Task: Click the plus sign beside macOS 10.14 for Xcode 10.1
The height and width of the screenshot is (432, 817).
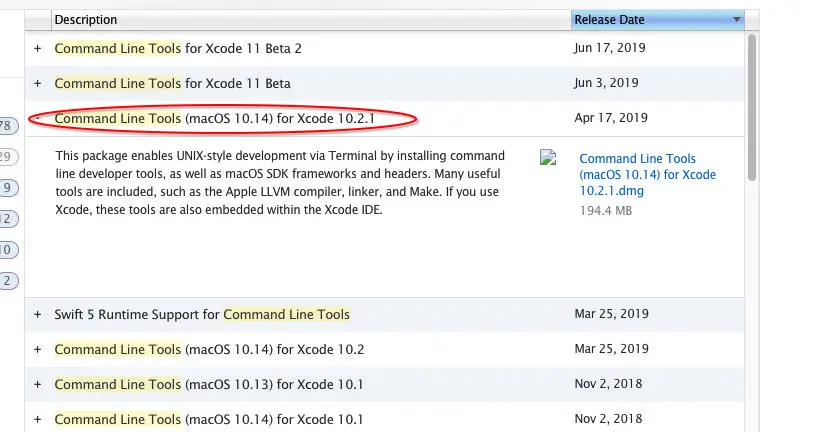Action: (38, 419)
